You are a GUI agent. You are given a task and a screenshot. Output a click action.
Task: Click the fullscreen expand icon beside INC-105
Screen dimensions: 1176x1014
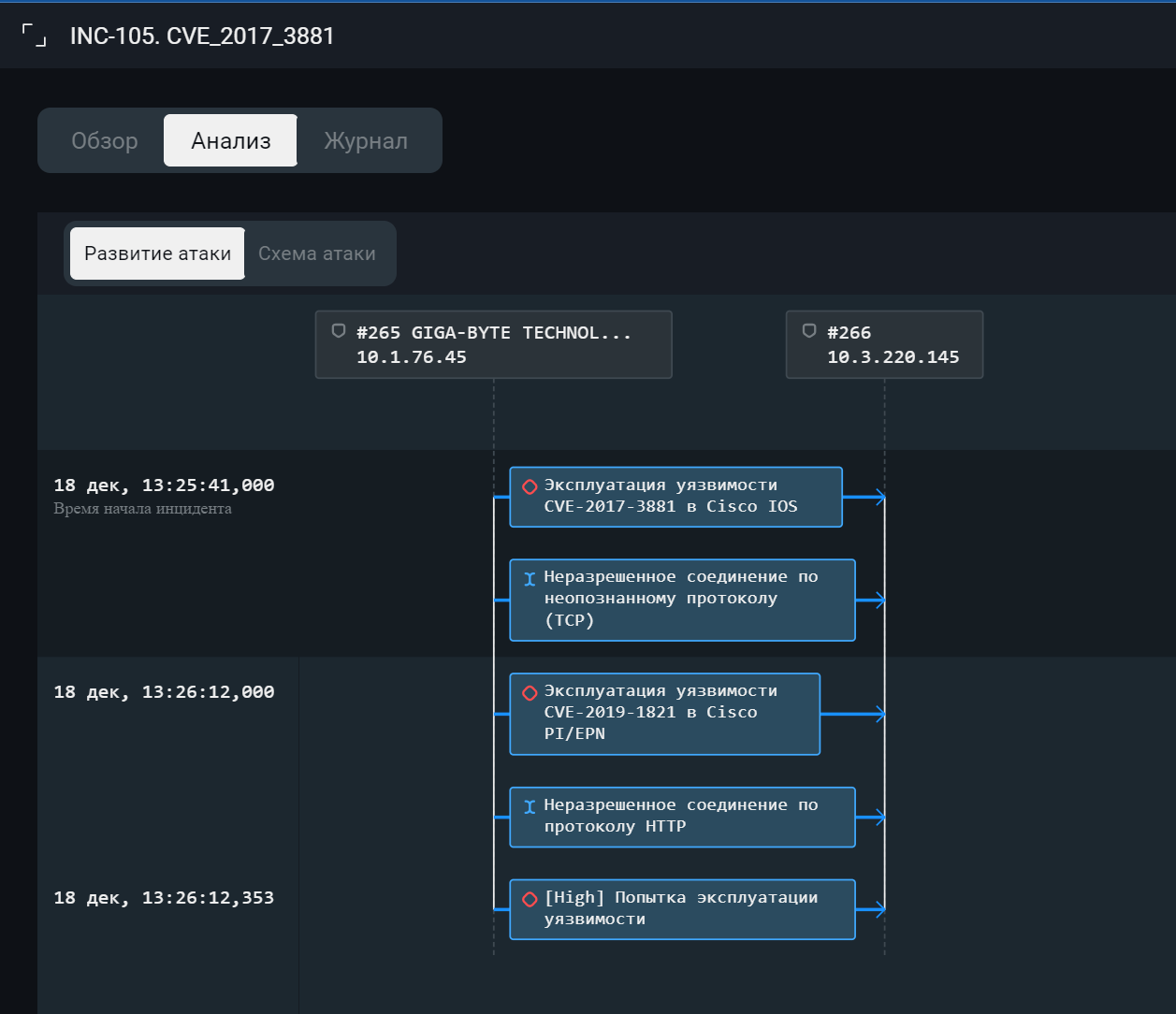(x=35, y=36)
